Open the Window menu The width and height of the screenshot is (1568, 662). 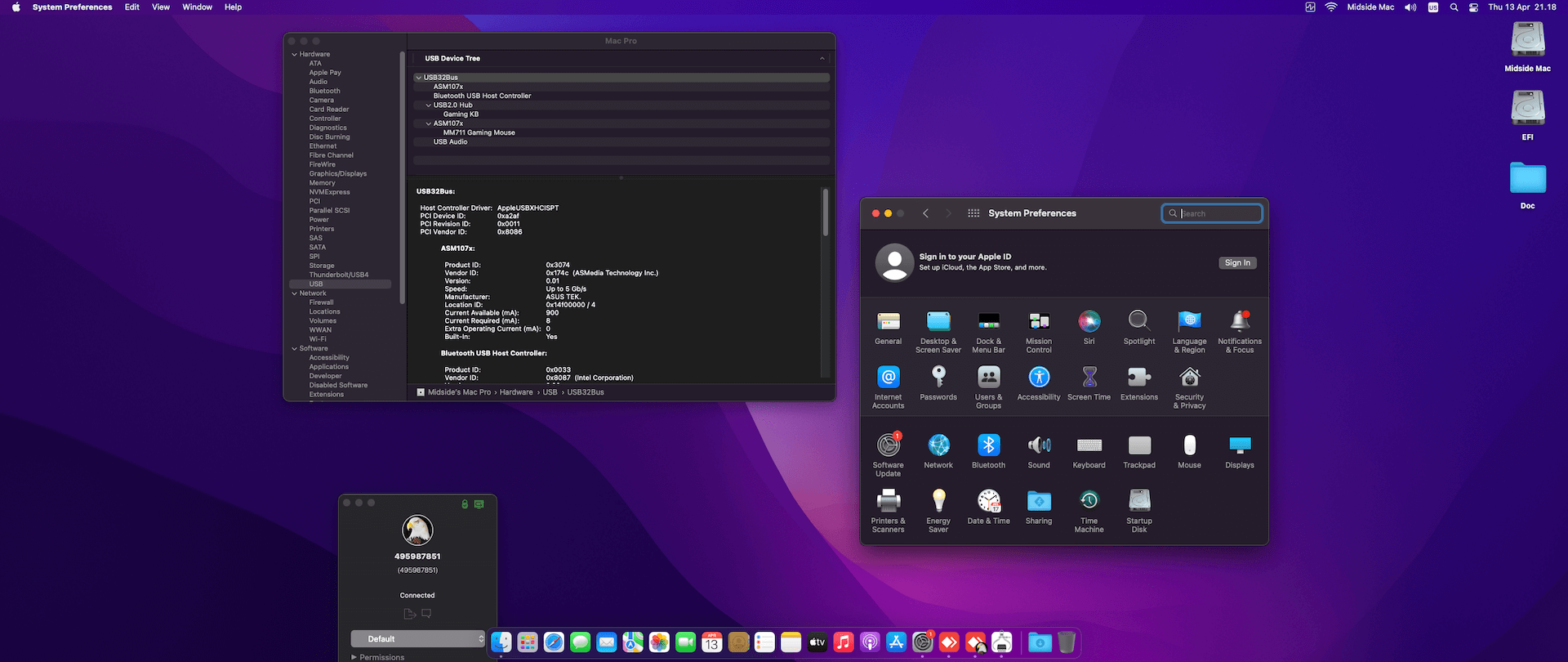click(x=197, y=7)
